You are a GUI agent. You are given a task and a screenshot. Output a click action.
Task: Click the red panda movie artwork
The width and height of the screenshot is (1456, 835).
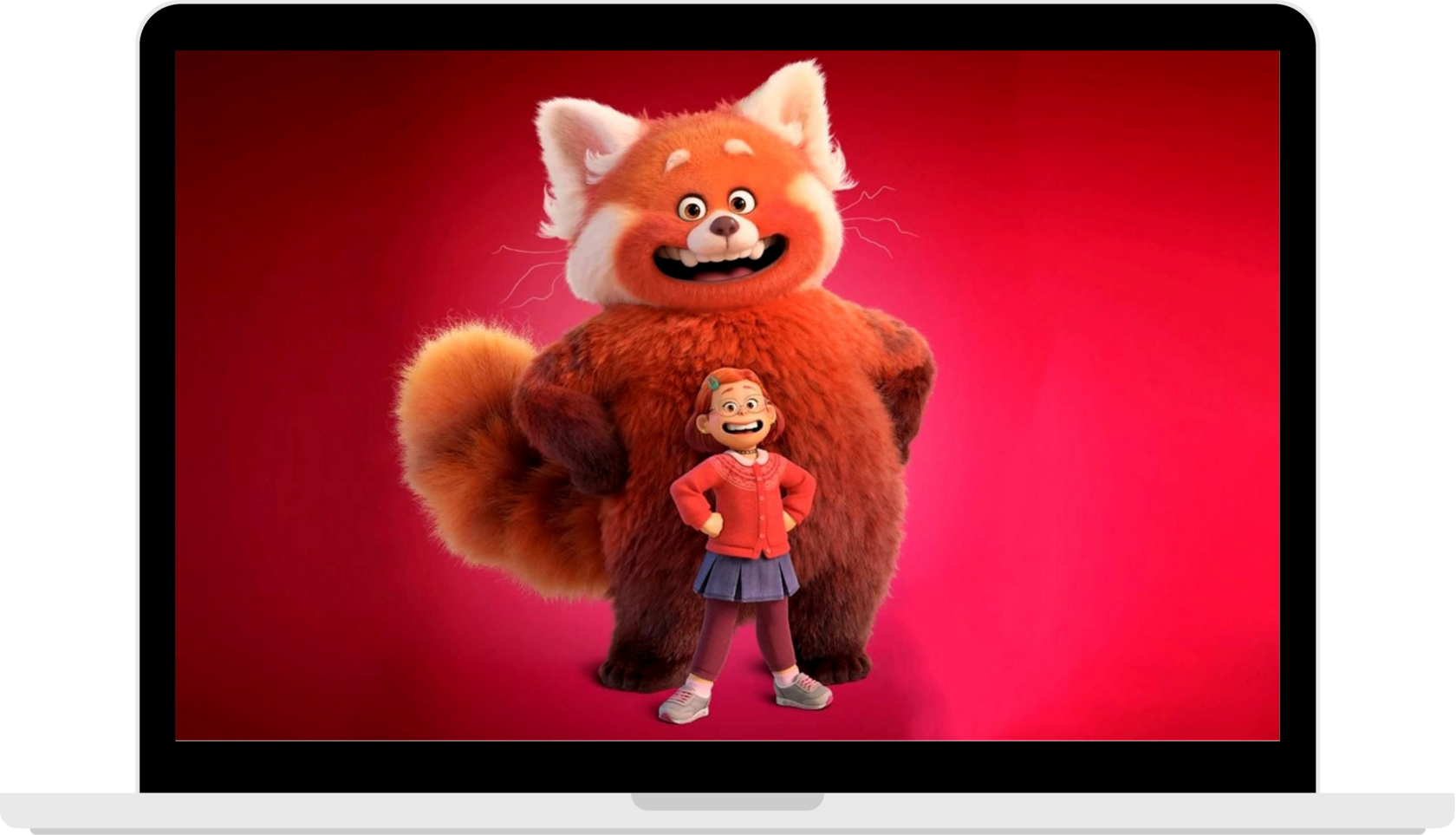pyautogui.click(x=727, y=395)
